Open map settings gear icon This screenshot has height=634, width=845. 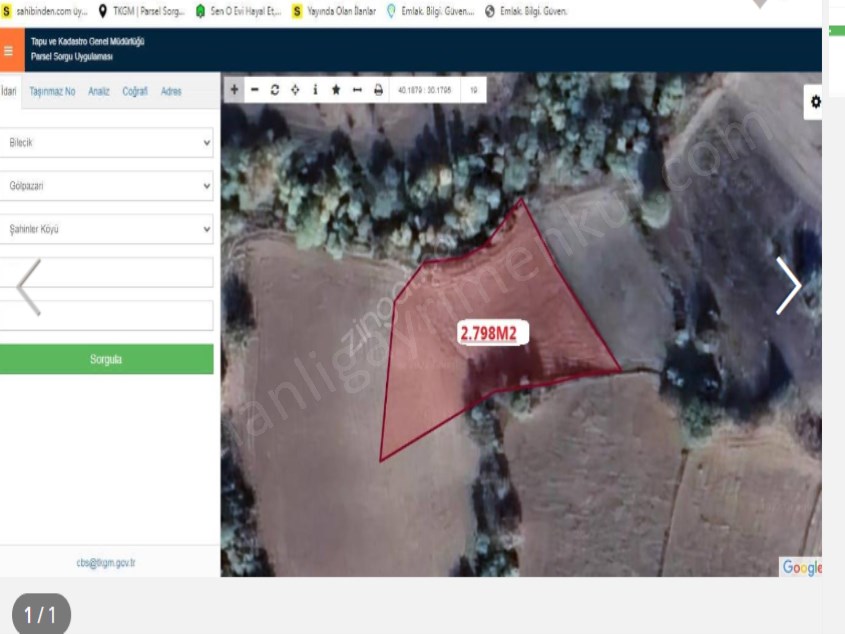[x=815, y=102]
